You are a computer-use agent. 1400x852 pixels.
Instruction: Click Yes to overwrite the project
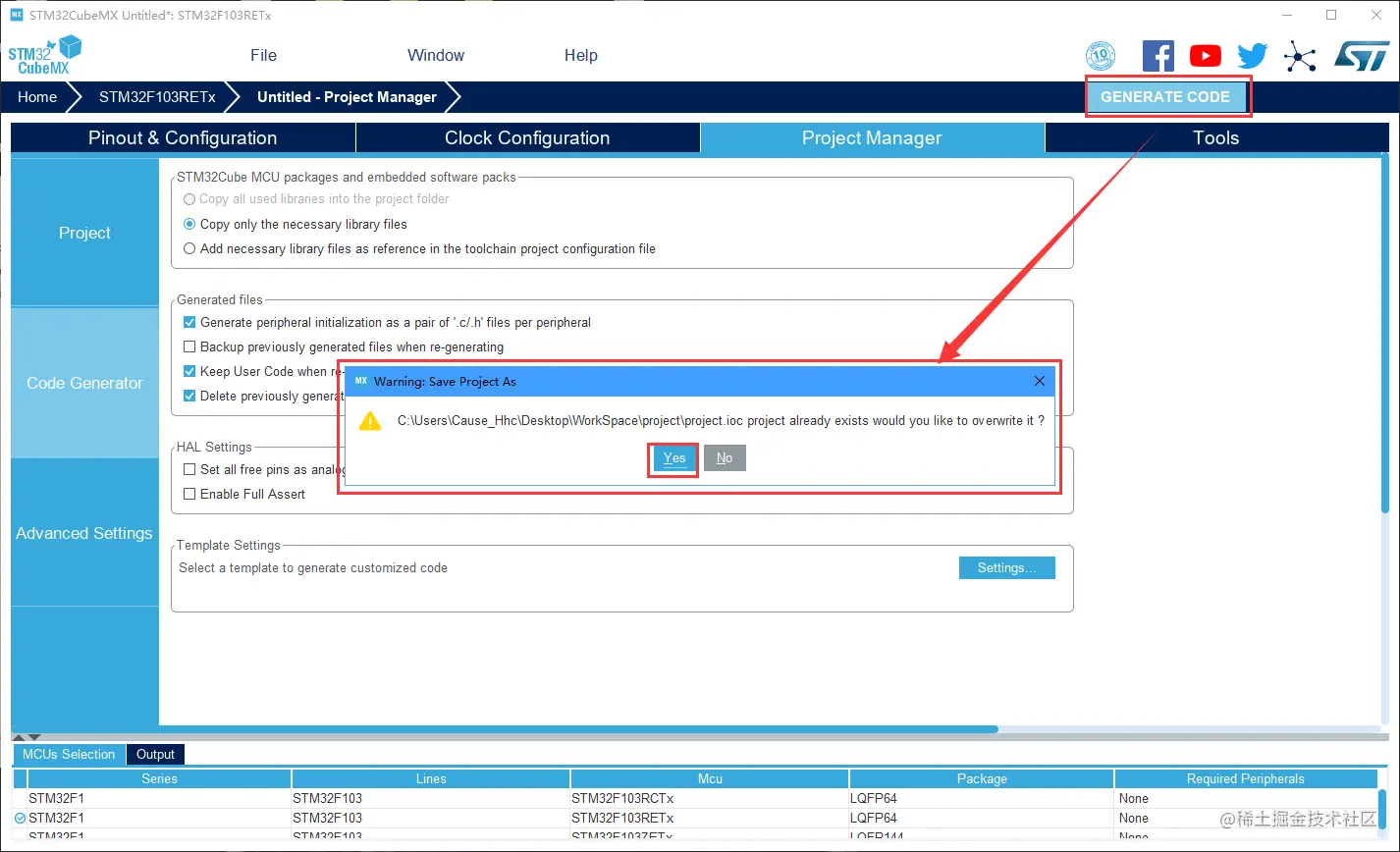674,458
